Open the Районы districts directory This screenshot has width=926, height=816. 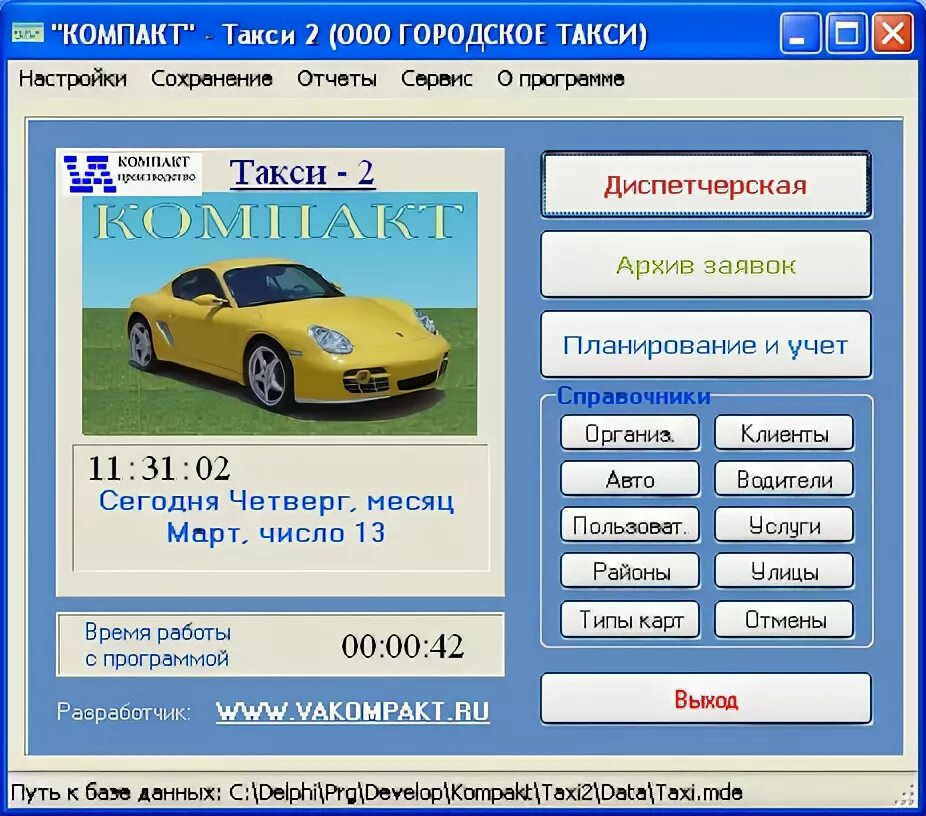(x=628, y=570)
